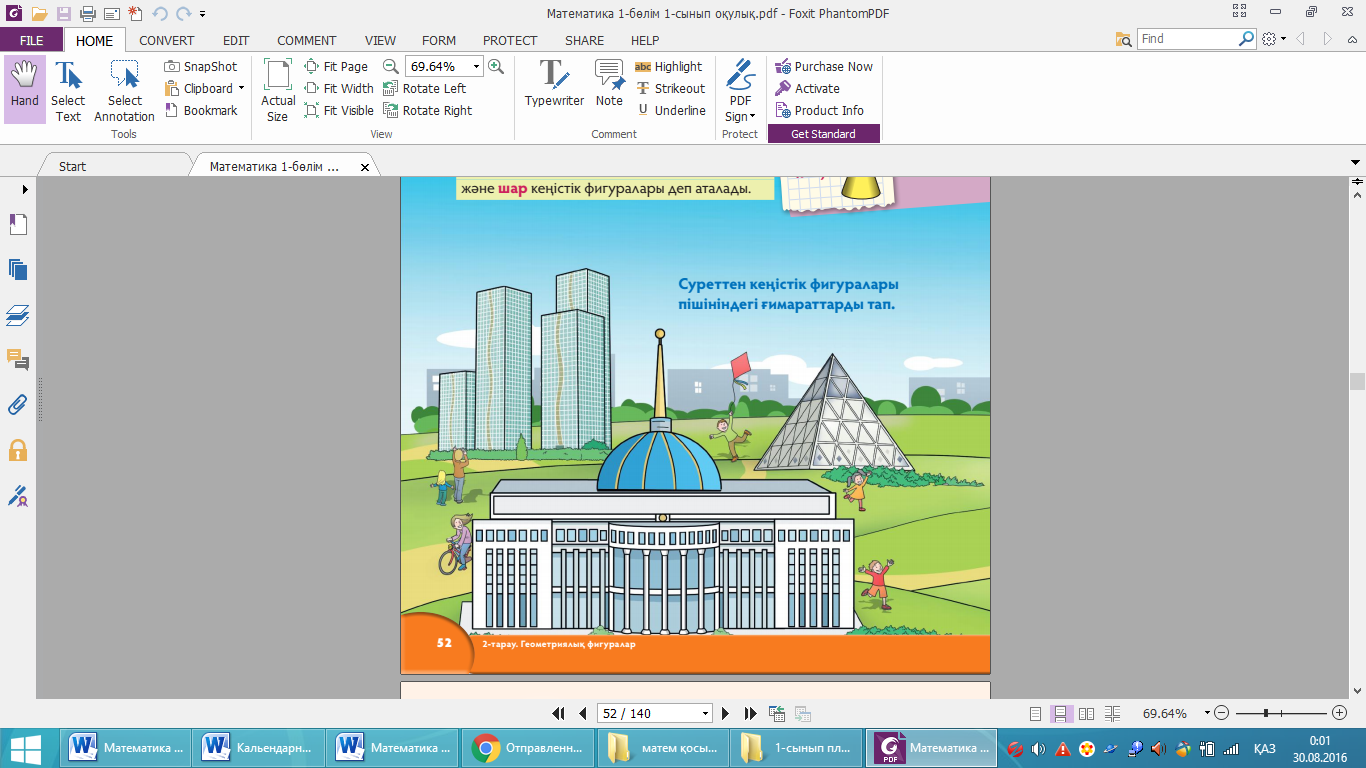This screenshot has width=1366, height=768.
Task: Open the attachments panel paperclip icon
Action: [x=18, y=405]
